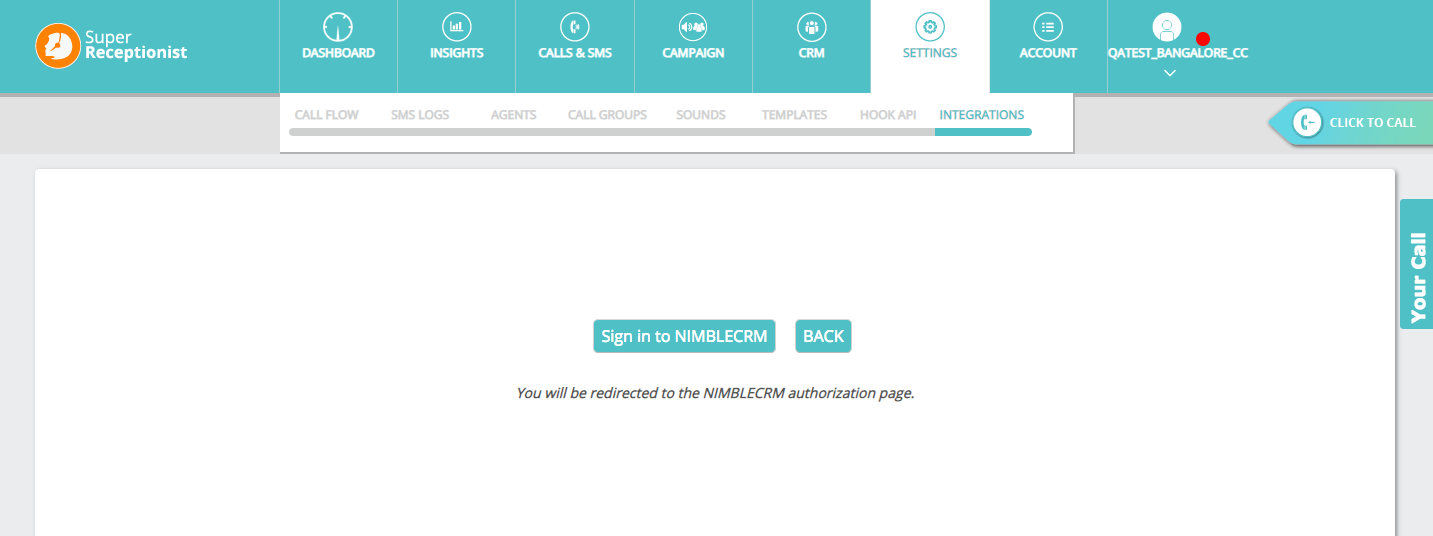Select the Sounds tab
1433x536 pixels.
[x=701, y=115]
